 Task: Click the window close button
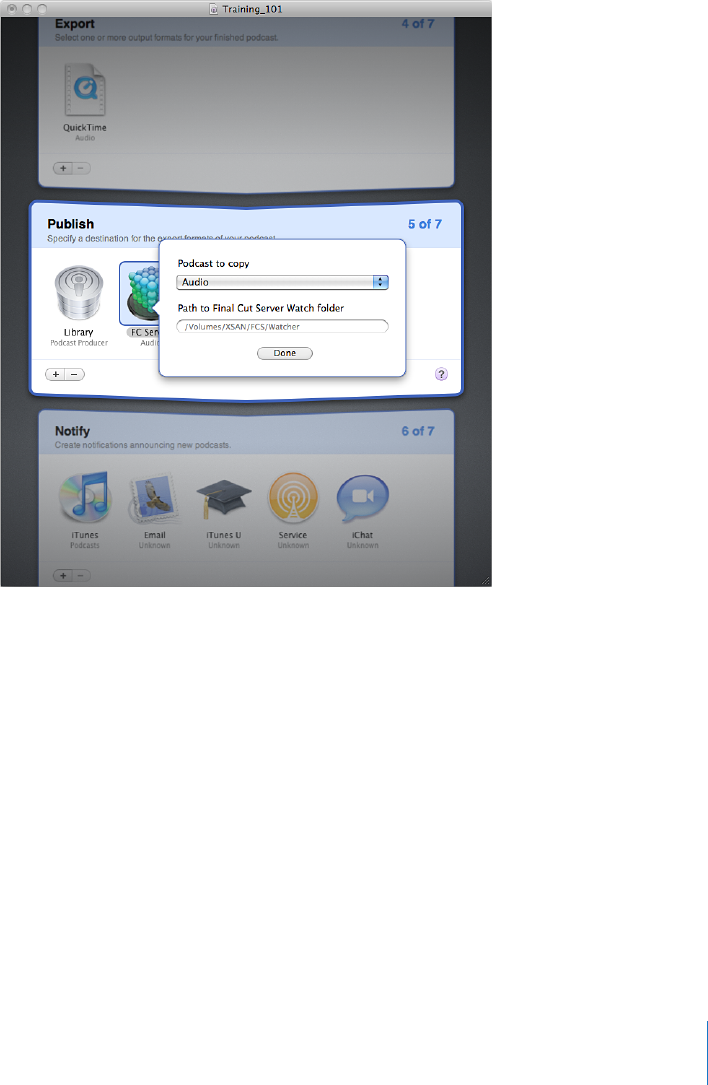tap(10, 9)
